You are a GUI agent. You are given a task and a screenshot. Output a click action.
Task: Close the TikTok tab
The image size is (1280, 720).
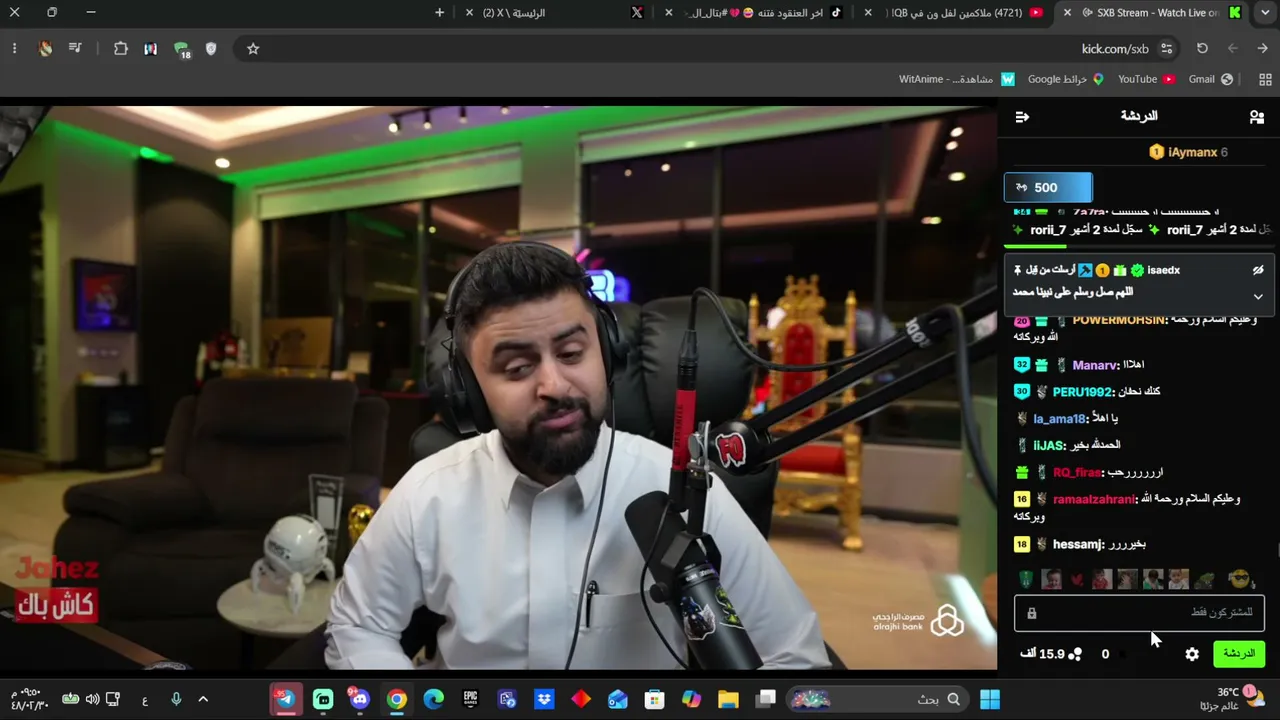670,13
